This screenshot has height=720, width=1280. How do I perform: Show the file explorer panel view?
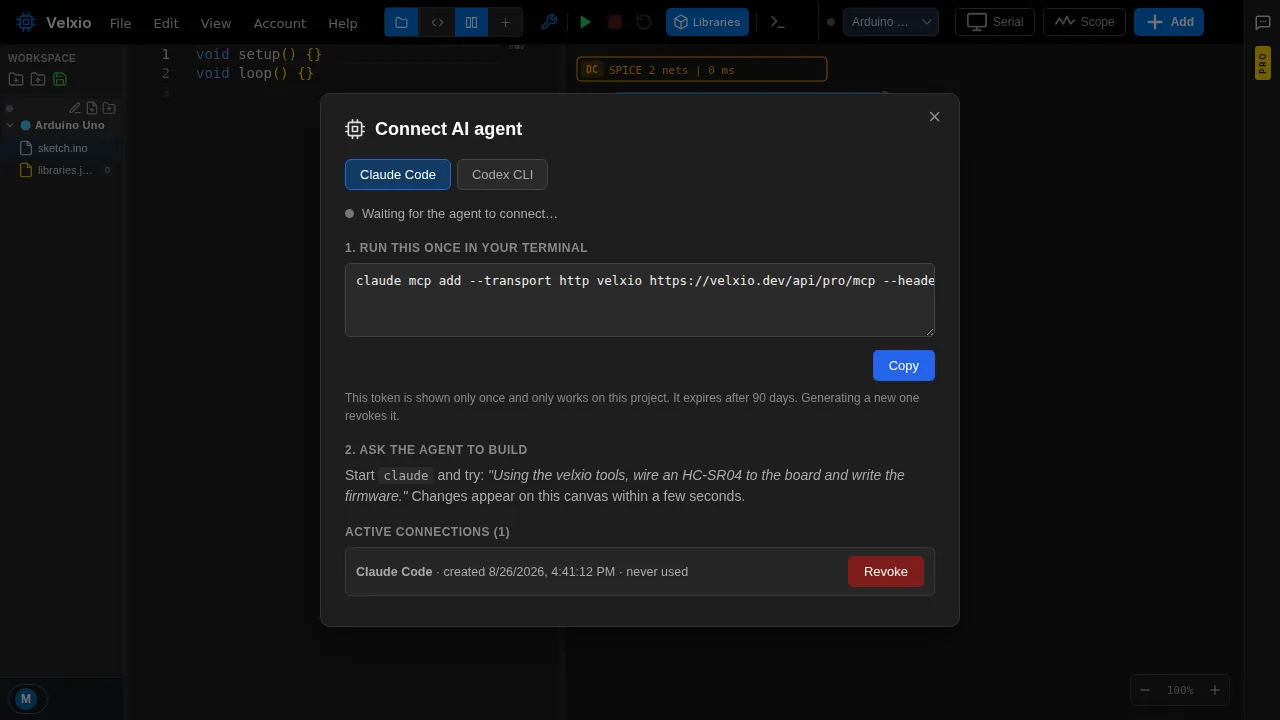point(401,22)
